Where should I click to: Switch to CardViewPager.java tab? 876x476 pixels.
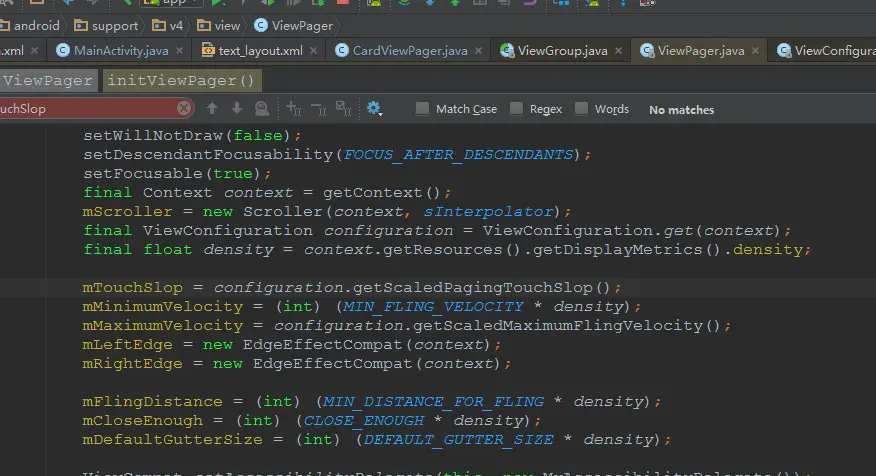pos(410,51)
